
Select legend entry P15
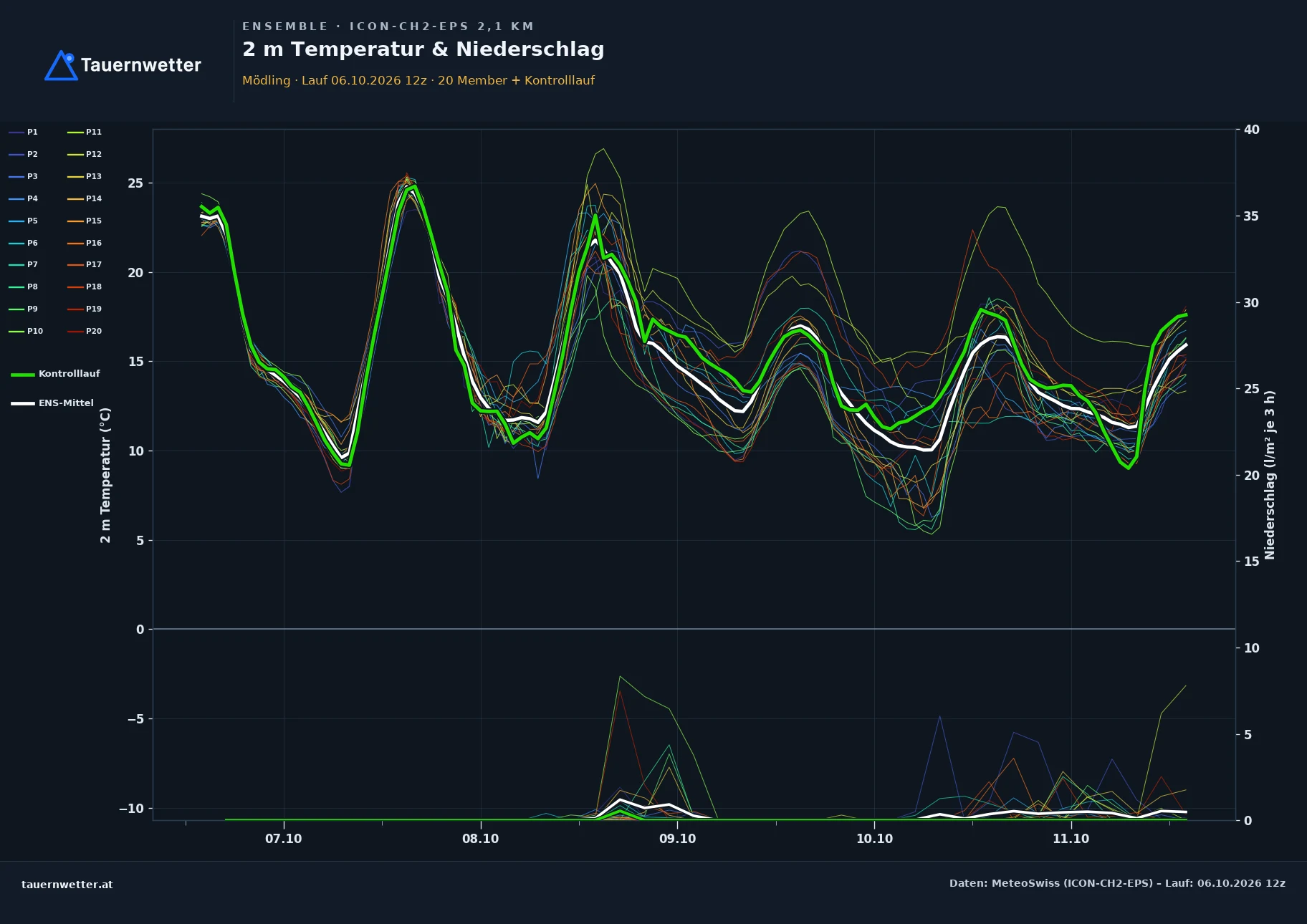(85, 221)
